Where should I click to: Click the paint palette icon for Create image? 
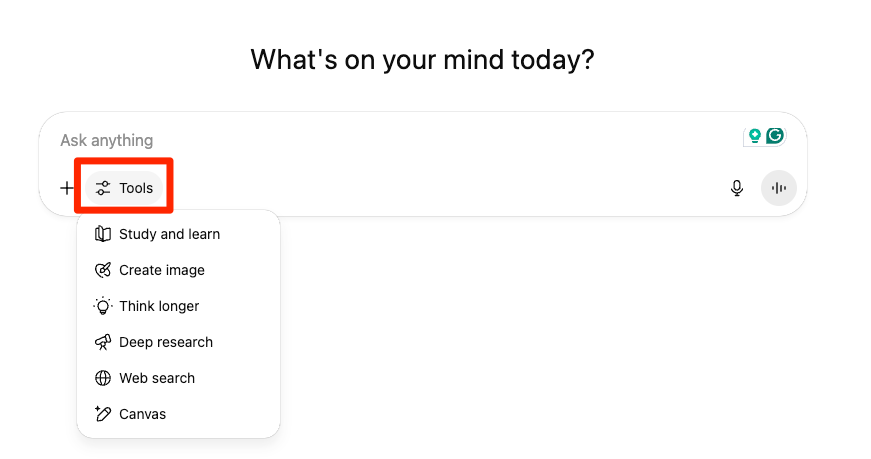tap(102, 270)
